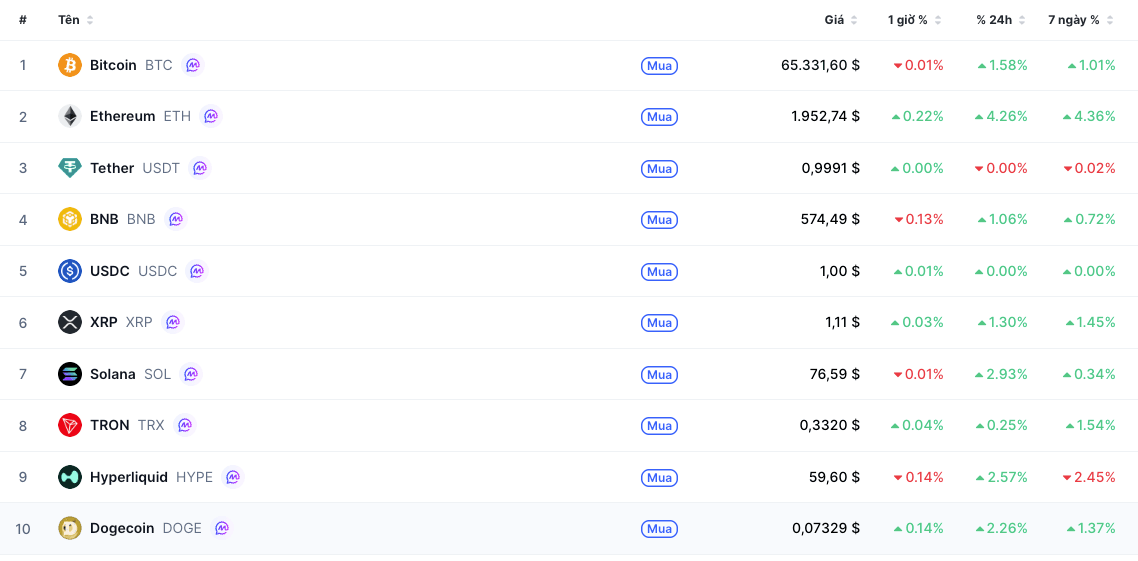Sort by the % 24h column header
The image size is (1138, 561).
point(1001,20)
